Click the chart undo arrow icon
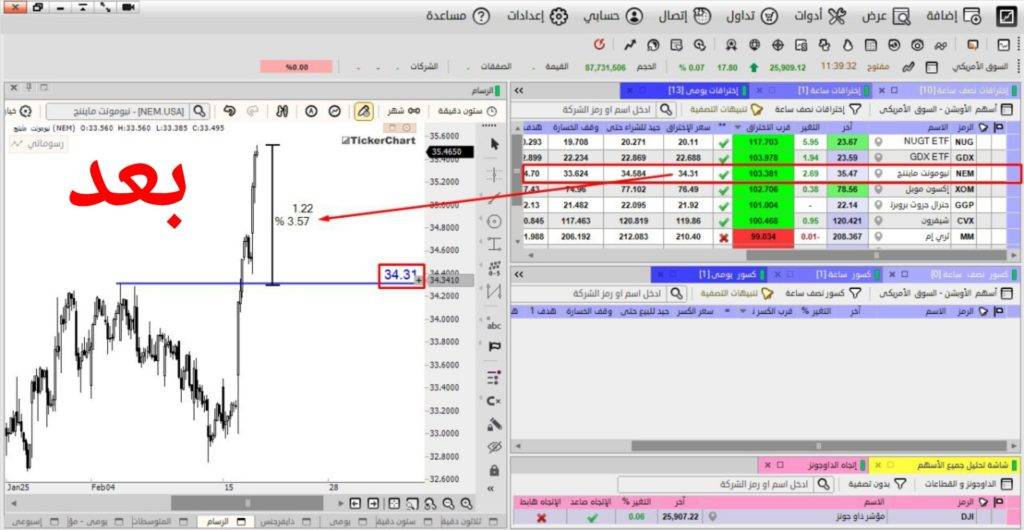The height and width of the screenshot is (530, 1024). click(x=229, y=111)
